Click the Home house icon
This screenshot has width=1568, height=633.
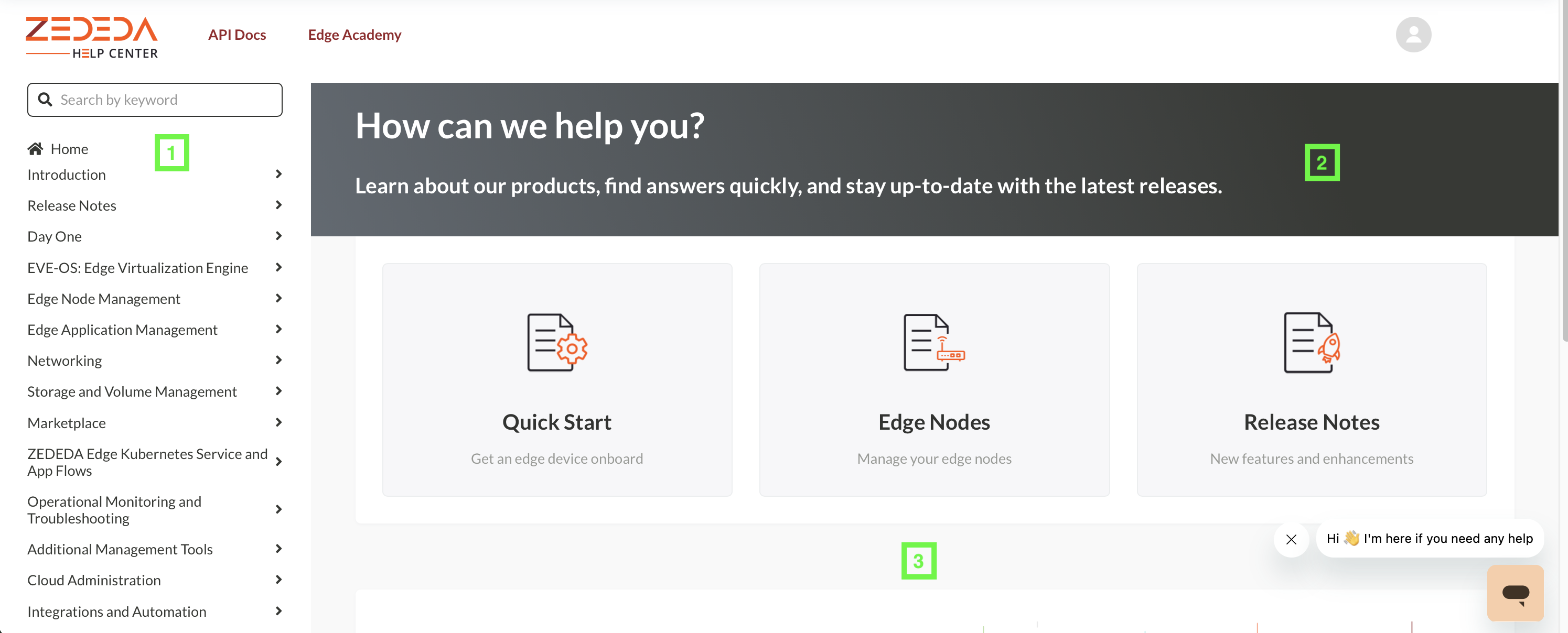point(35,149)
